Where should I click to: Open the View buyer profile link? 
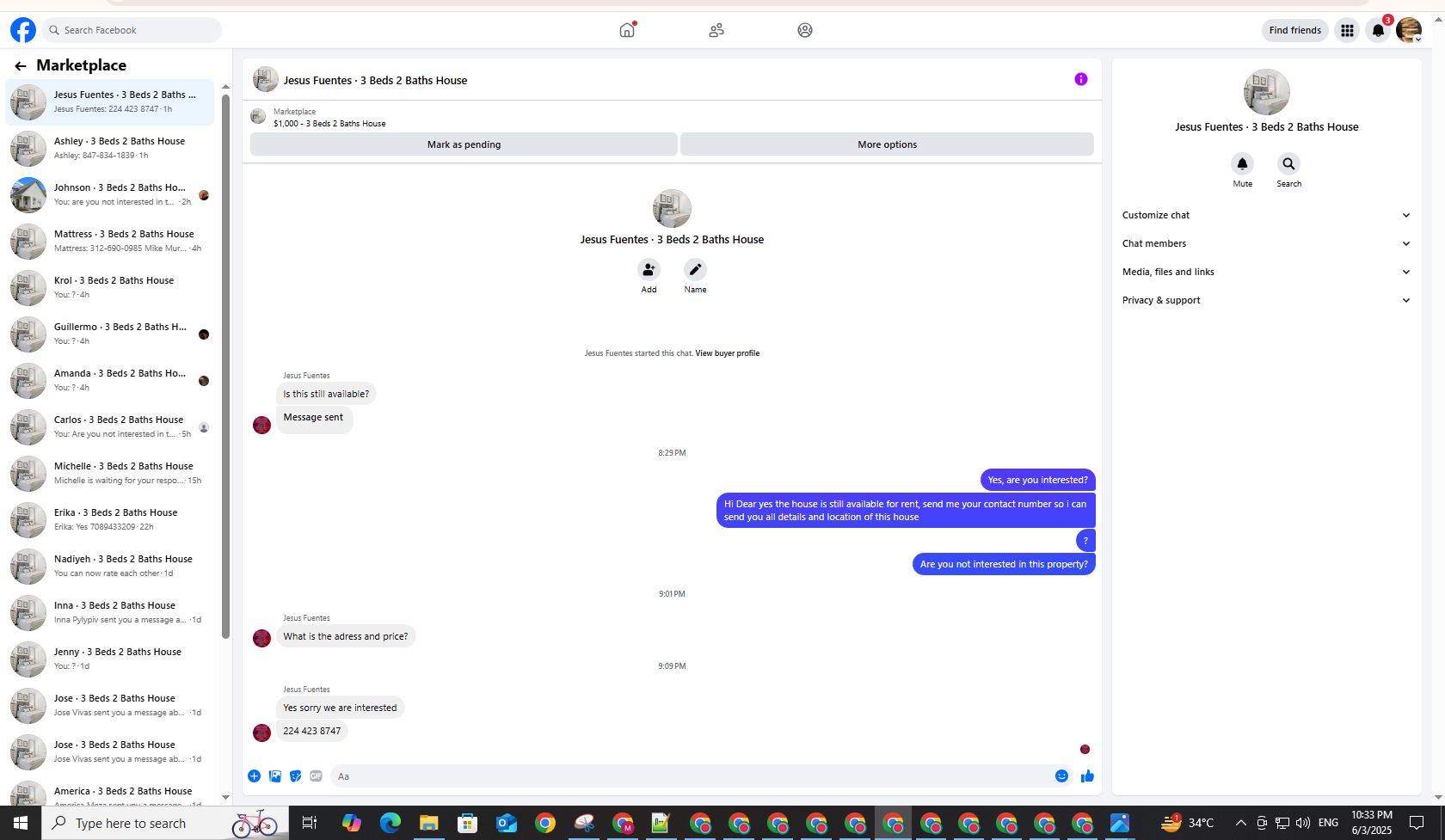[x=728, y=353]
